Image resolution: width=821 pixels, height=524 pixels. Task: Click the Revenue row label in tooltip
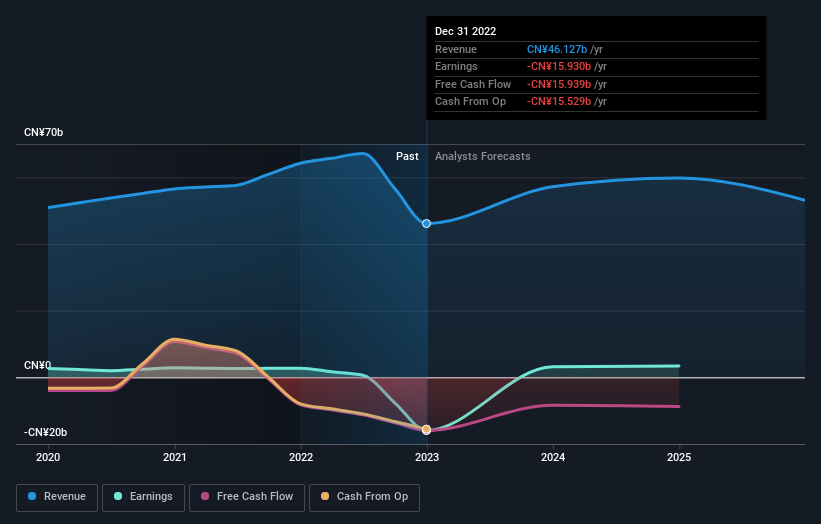pyautogui.click(x=456, y=49)
